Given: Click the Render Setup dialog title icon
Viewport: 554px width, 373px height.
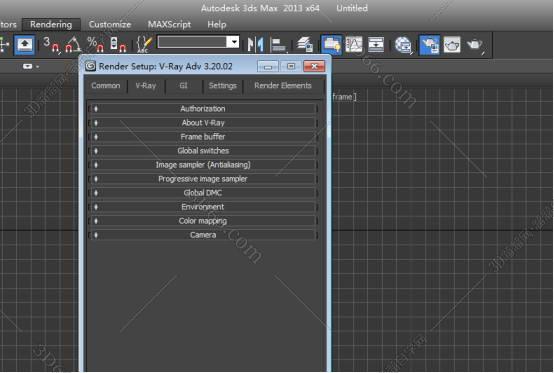Looking at the screenshot, I should pyautogui.click(x=90, y=66).
